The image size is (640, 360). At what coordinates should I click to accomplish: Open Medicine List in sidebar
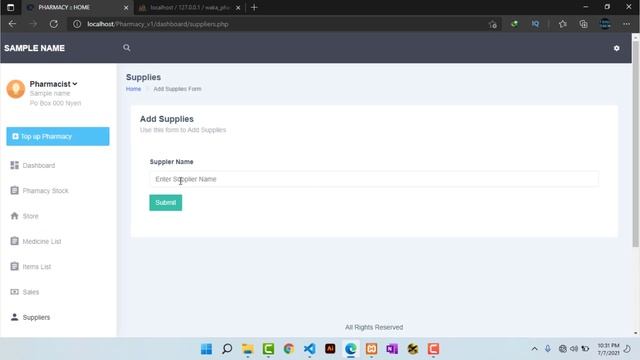point(42,241)
